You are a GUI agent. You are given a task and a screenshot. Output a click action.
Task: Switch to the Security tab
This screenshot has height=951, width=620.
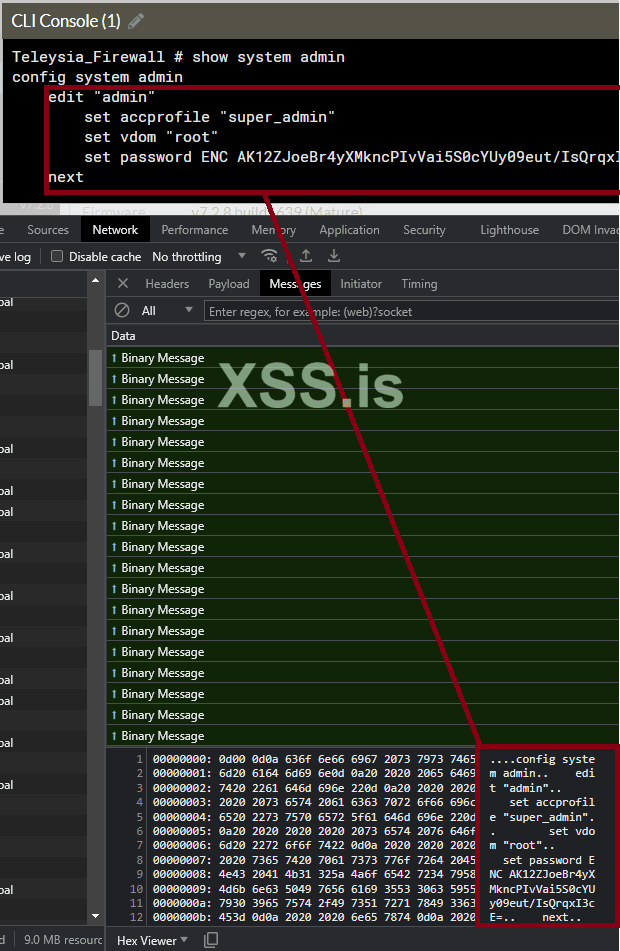coord(424,230)
